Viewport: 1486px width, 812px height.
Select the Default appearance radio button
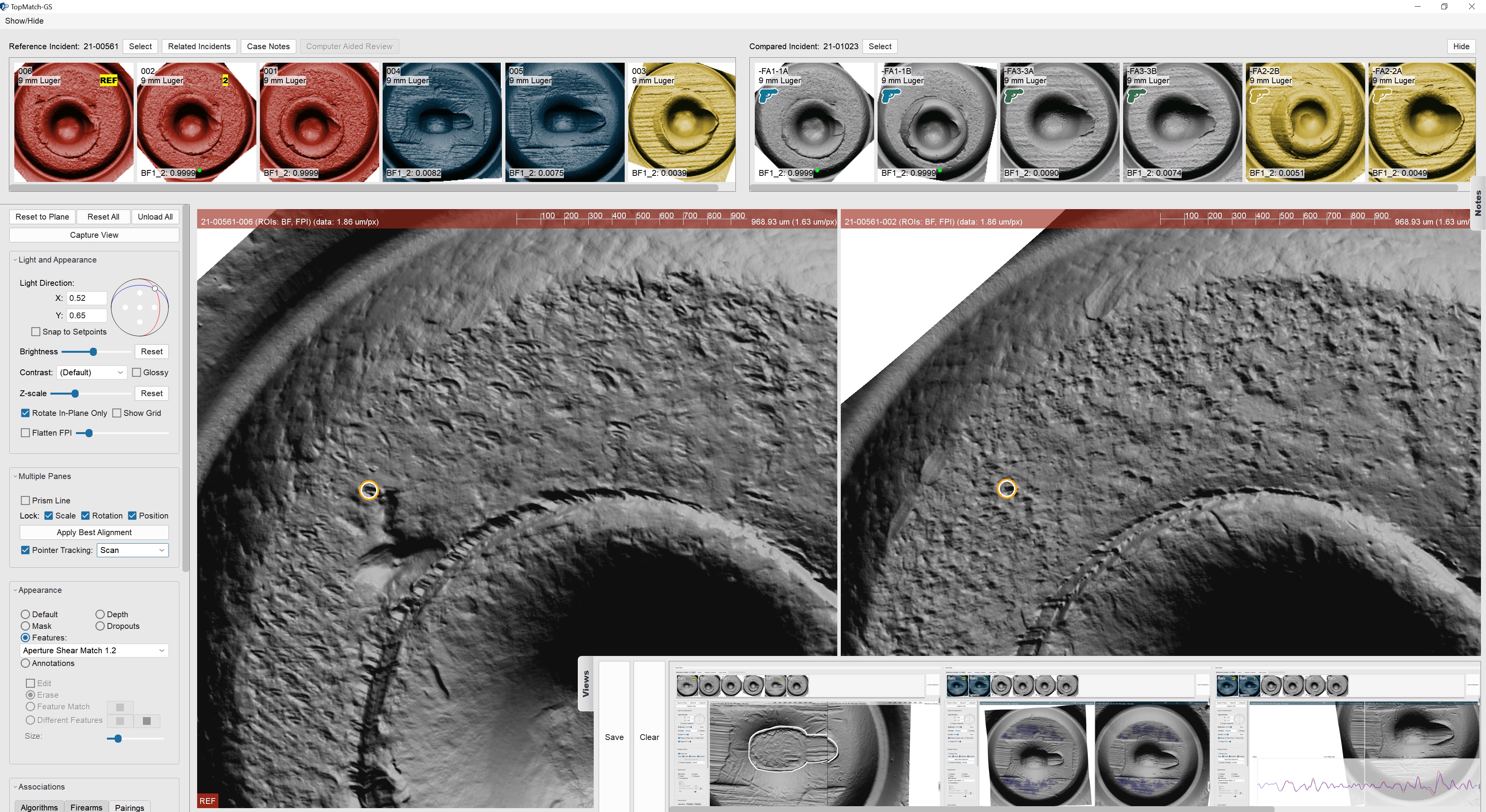[26, 614]
